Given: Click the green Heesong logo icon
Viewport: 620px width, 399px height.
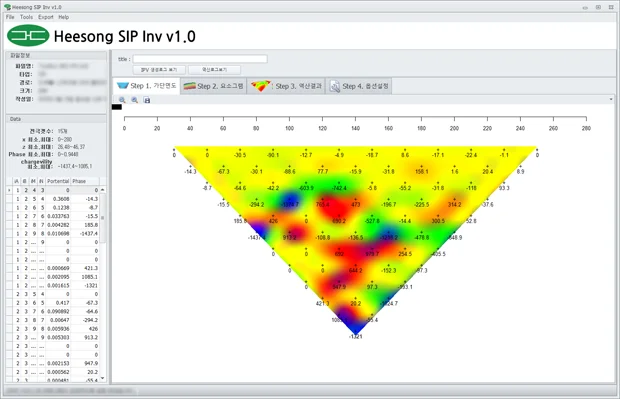Looking at the screenshot, I should 28,36.
